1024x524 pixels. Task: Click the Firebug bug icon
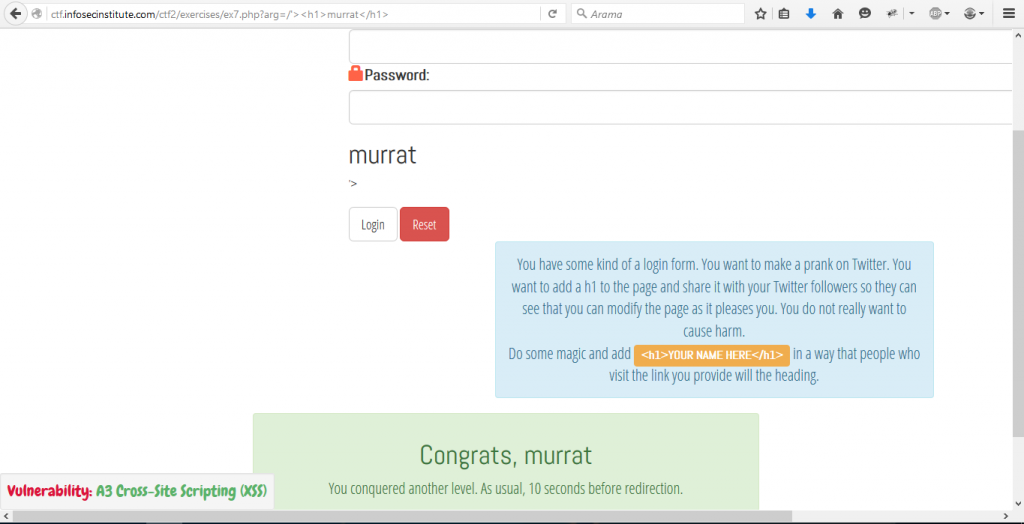890,14
